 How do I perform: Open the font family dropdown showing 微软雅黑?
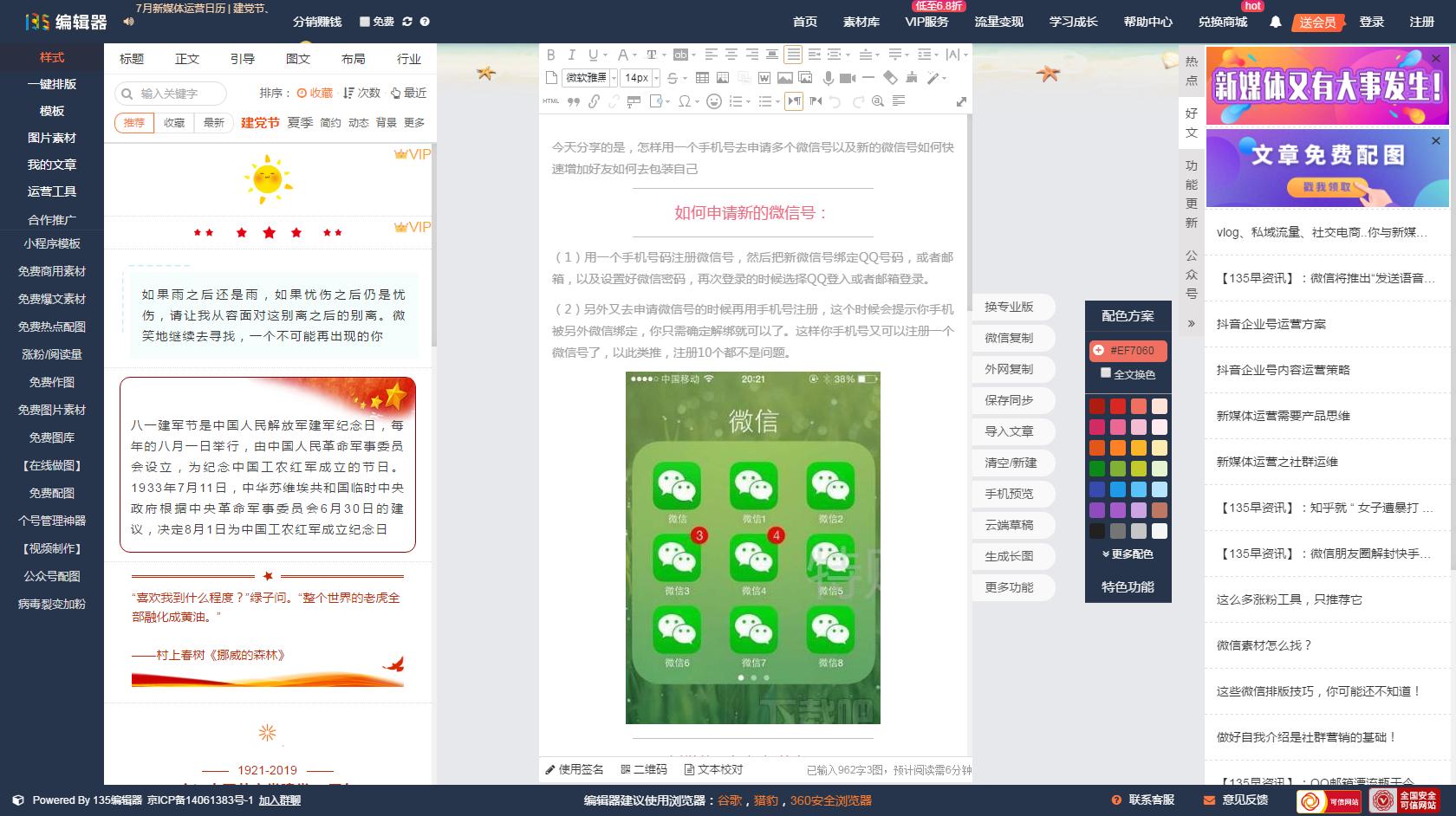coord(584,77)
